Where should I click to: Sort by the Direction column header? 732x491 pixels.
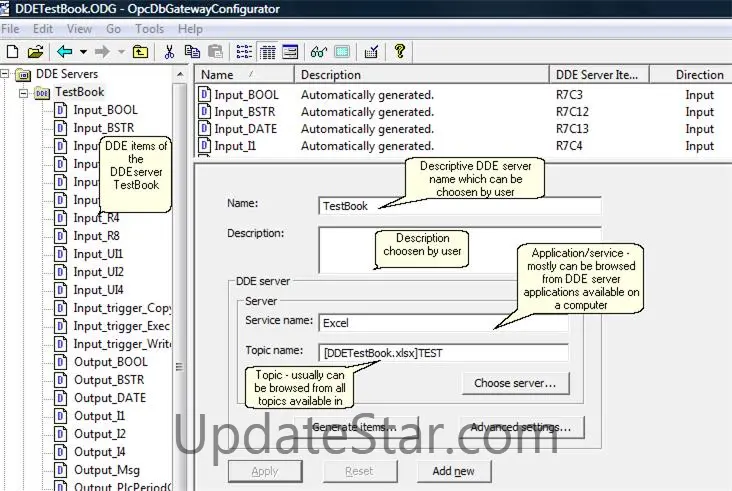[x=691, y=75]
